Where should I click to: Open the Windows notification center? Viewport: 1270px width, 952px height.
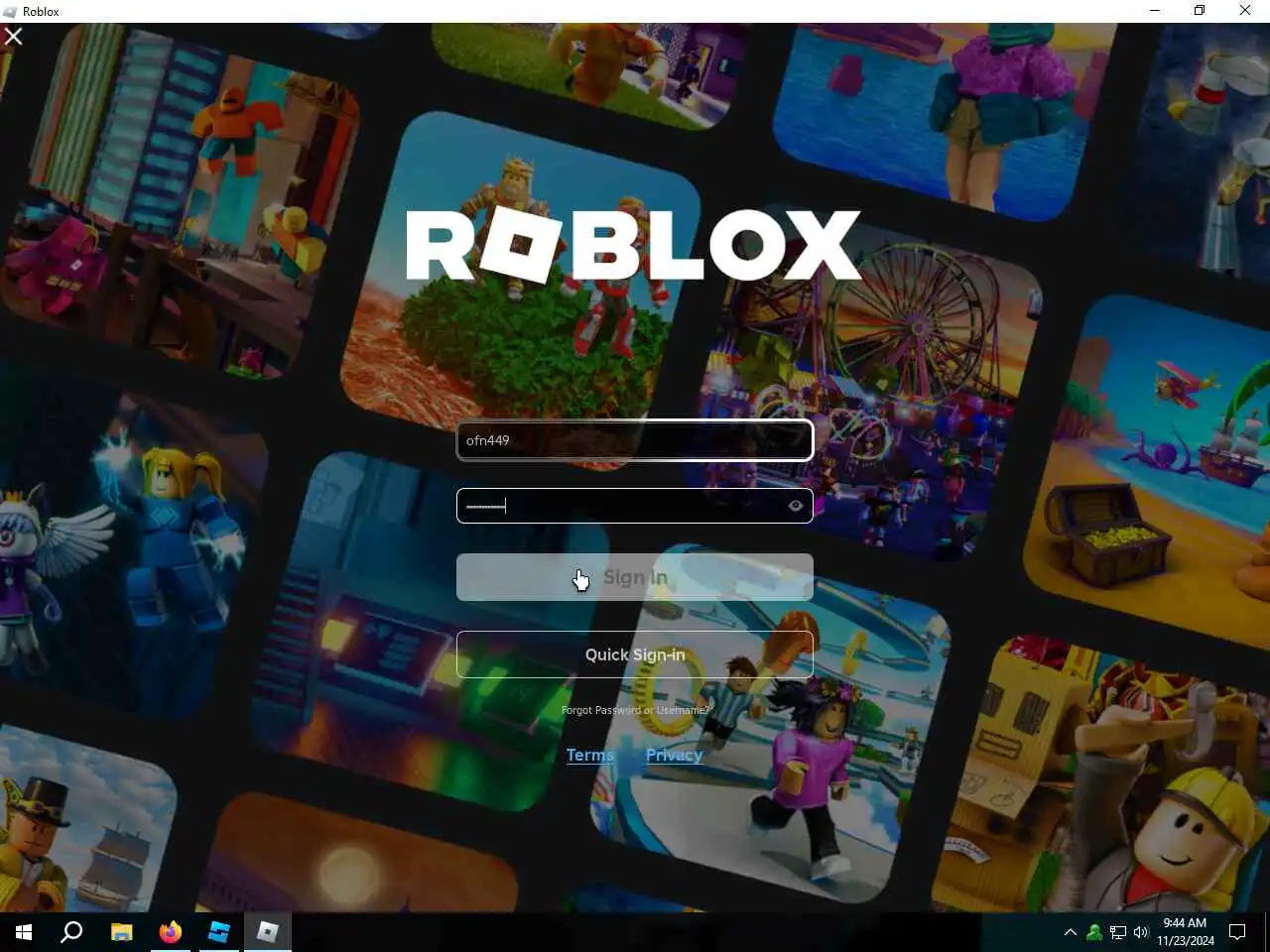pyautogui.click(x=1237, y=932)
